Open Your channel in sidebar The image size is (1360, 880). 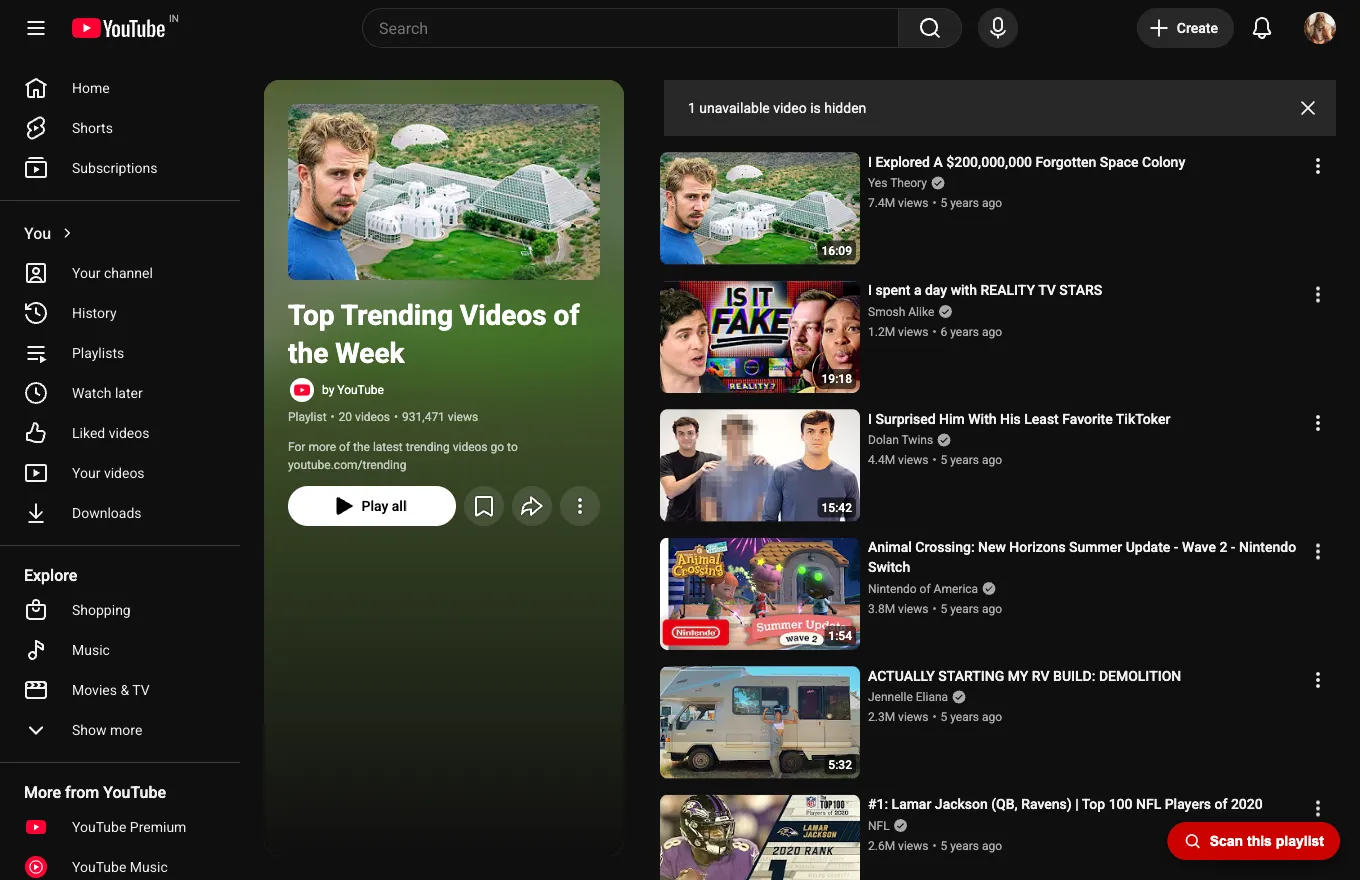click(120, 273)
